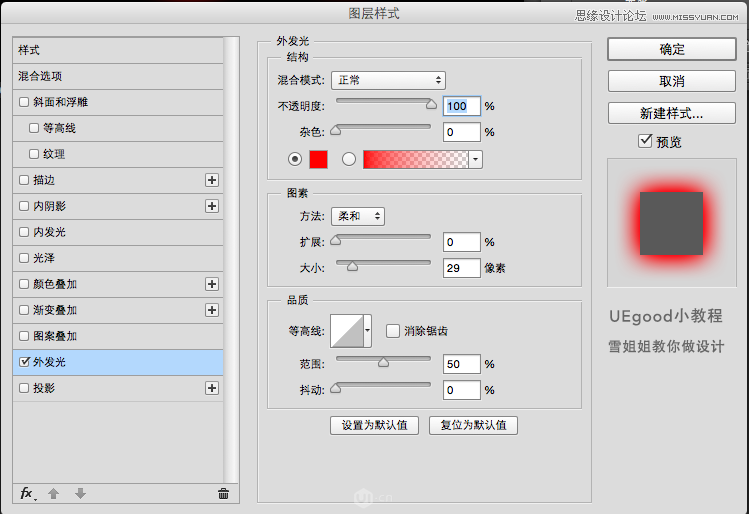Click plus icon next to 渐变叠加
Screen dimensions: 749x514
[212, 310]
